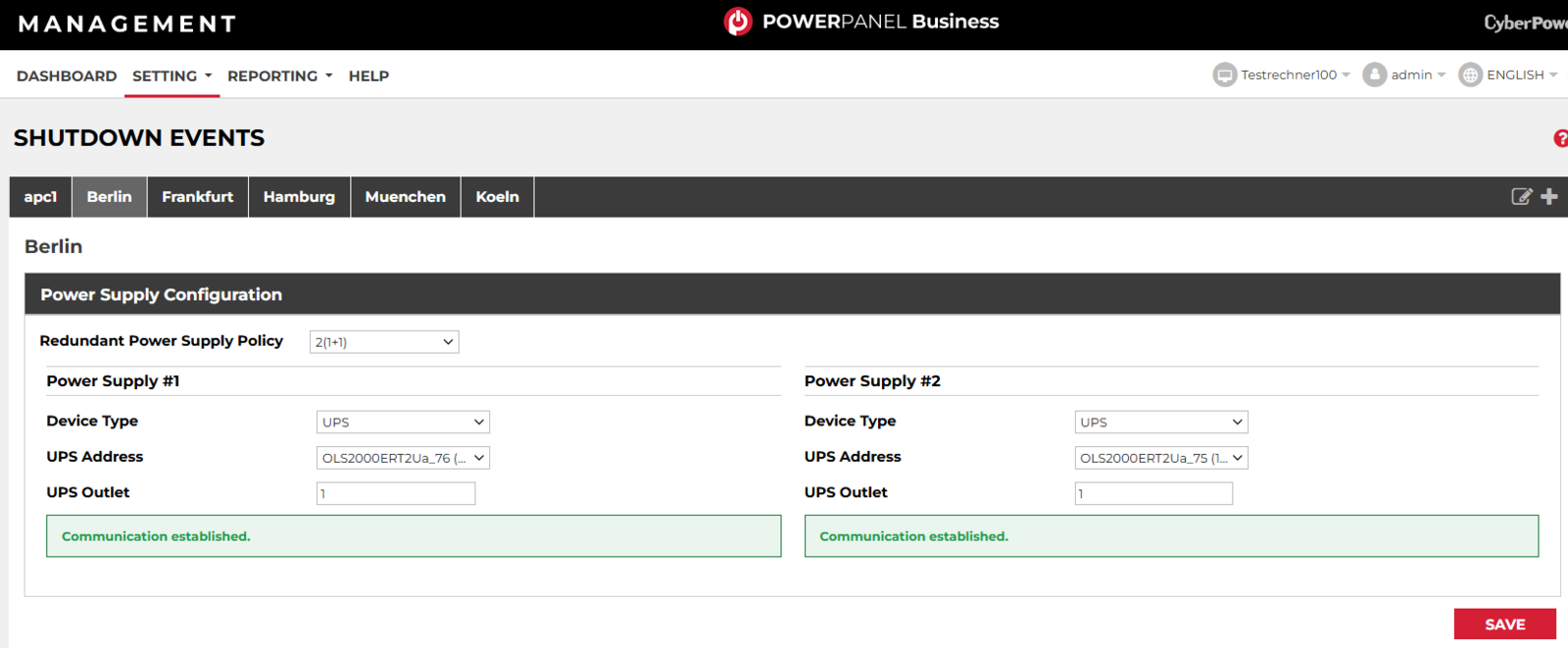Click the PowerPanel power logo icon
Image resolution: width=1568 pixels, height=648 pixels.
point(738,22)
